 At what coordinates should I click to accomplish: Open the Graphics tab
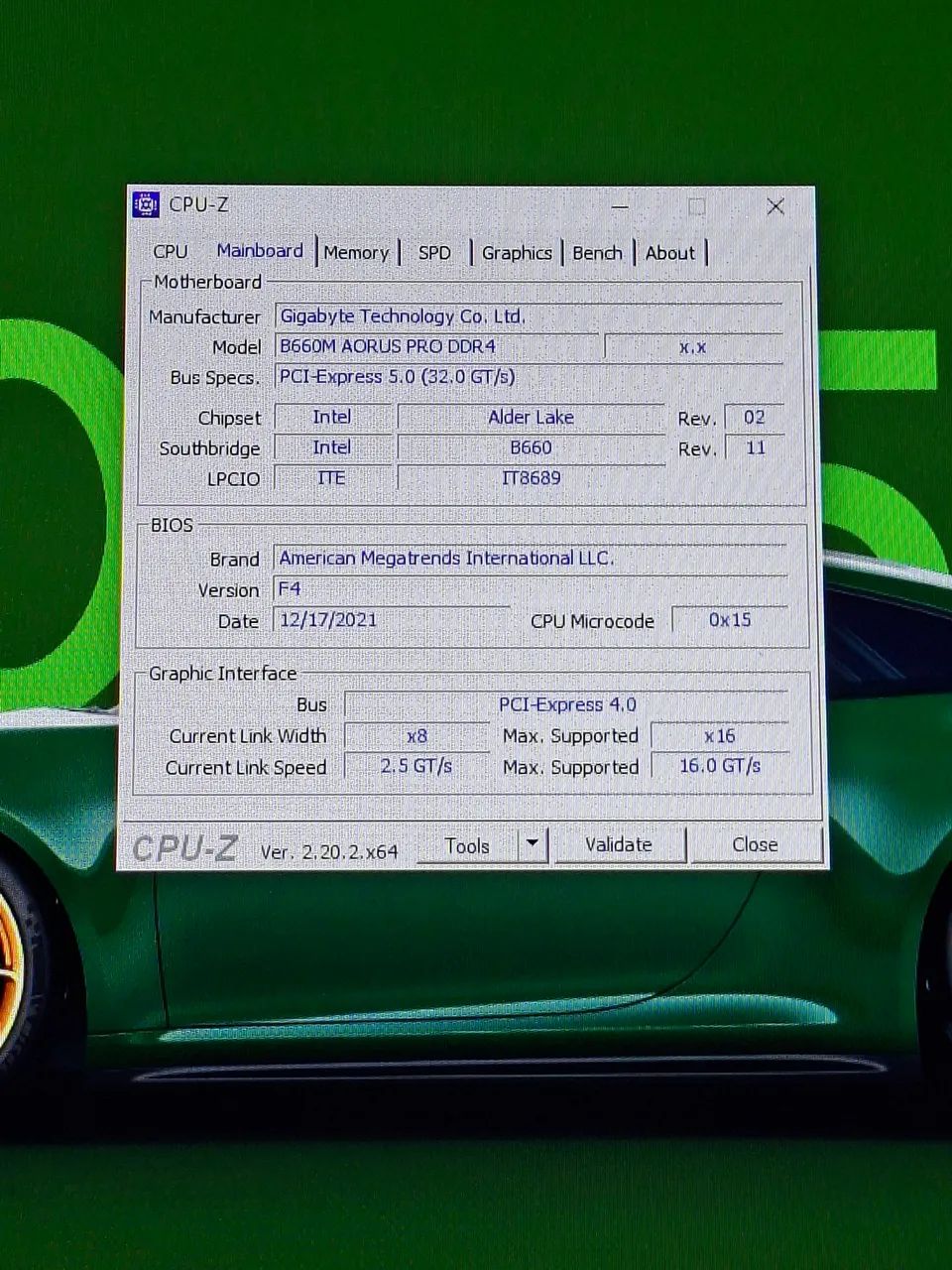coord(517,253)
